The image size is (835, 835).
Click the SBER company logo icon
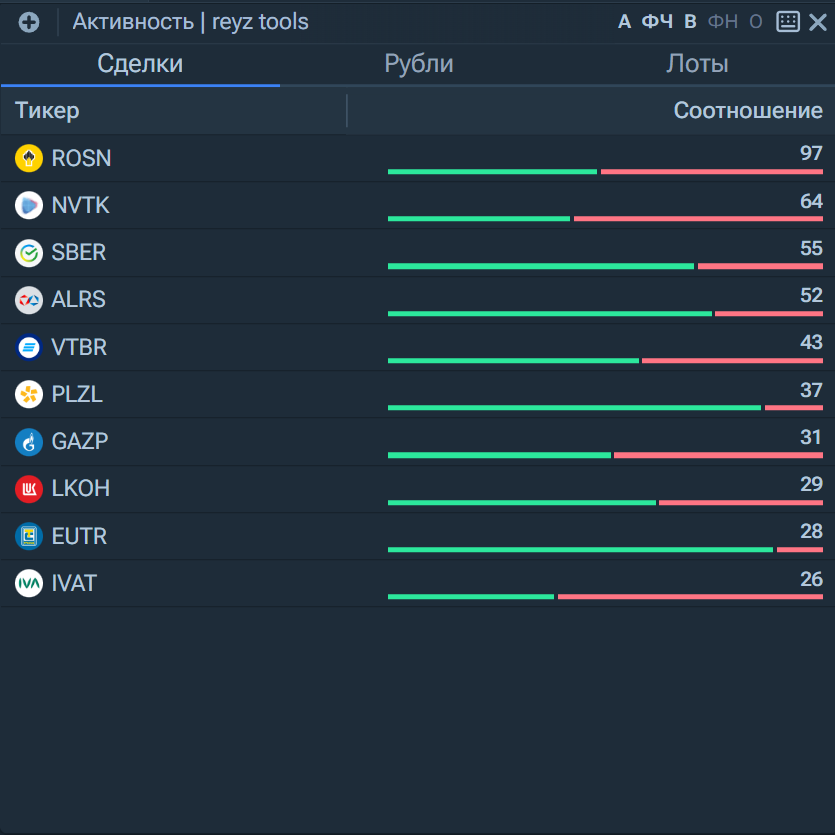(x=29, y=252)
